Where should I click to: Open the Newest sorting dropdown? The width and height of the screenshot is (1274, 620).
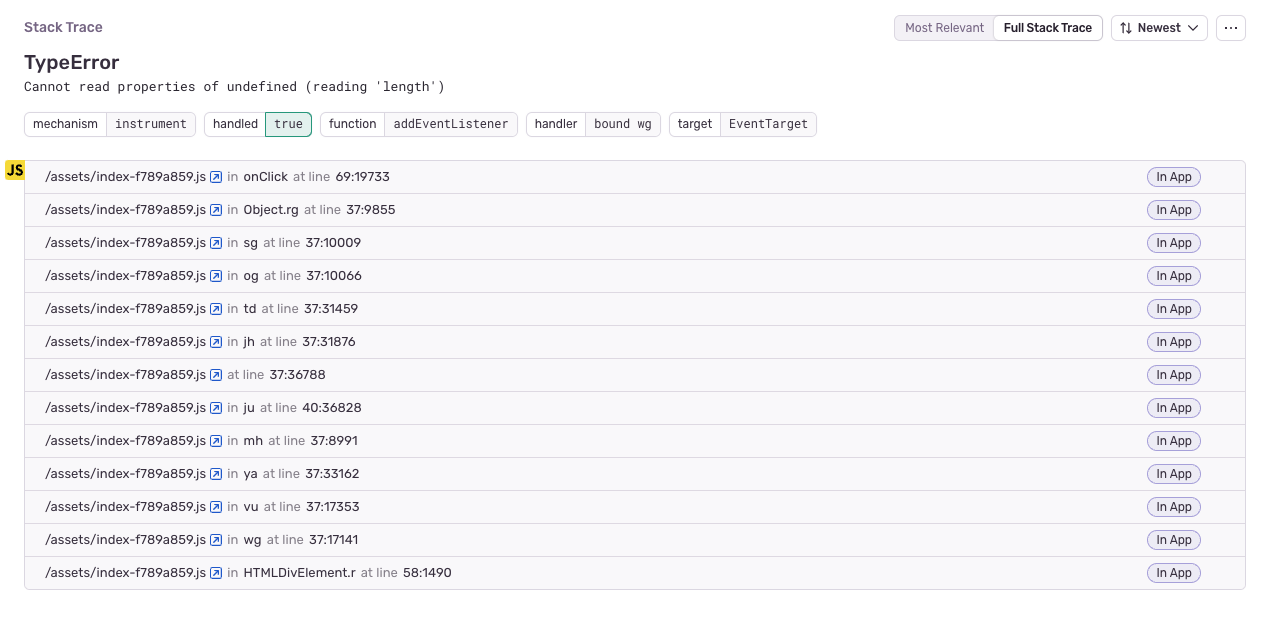1159,28
